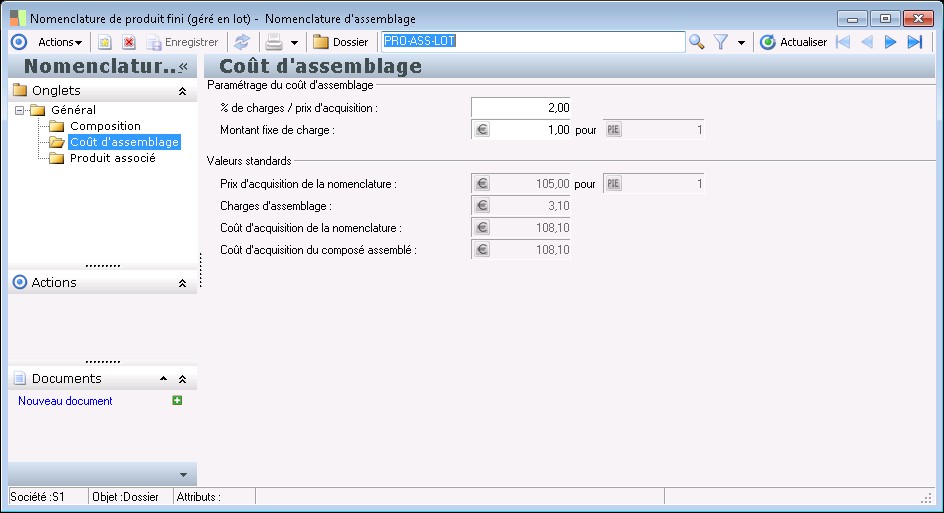Click the filter funnel icon
The image size is (944, 513).
[x=721, y=42]
